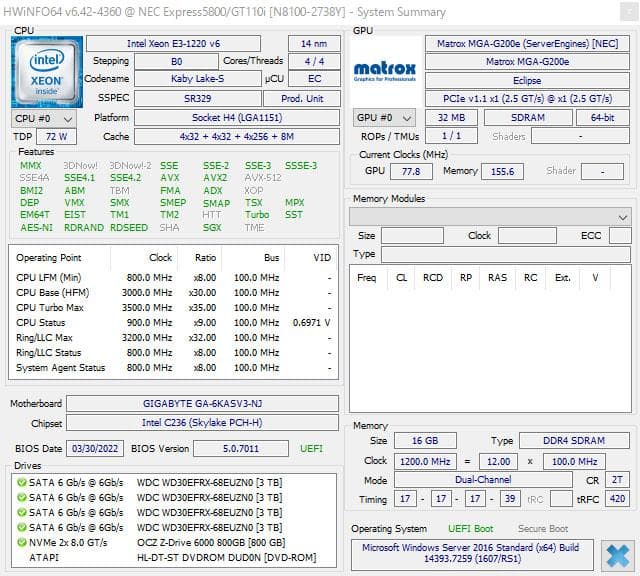Screen dimensions: 640x576
Task: Click the GPU memory type SDRAM field
Action: tap(528, 118)
